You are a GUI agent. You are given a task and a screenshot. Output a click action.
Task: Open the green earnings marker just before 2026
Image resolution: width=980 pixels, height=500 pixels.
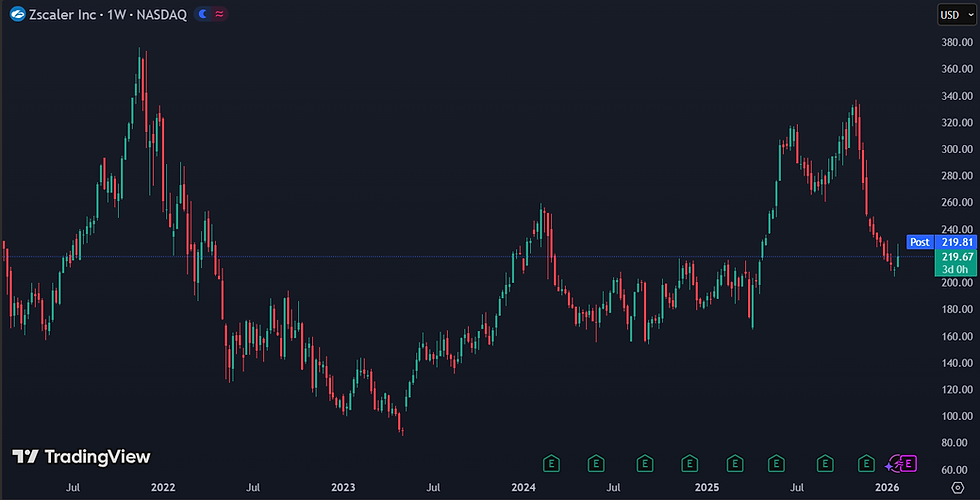(866, 463)
